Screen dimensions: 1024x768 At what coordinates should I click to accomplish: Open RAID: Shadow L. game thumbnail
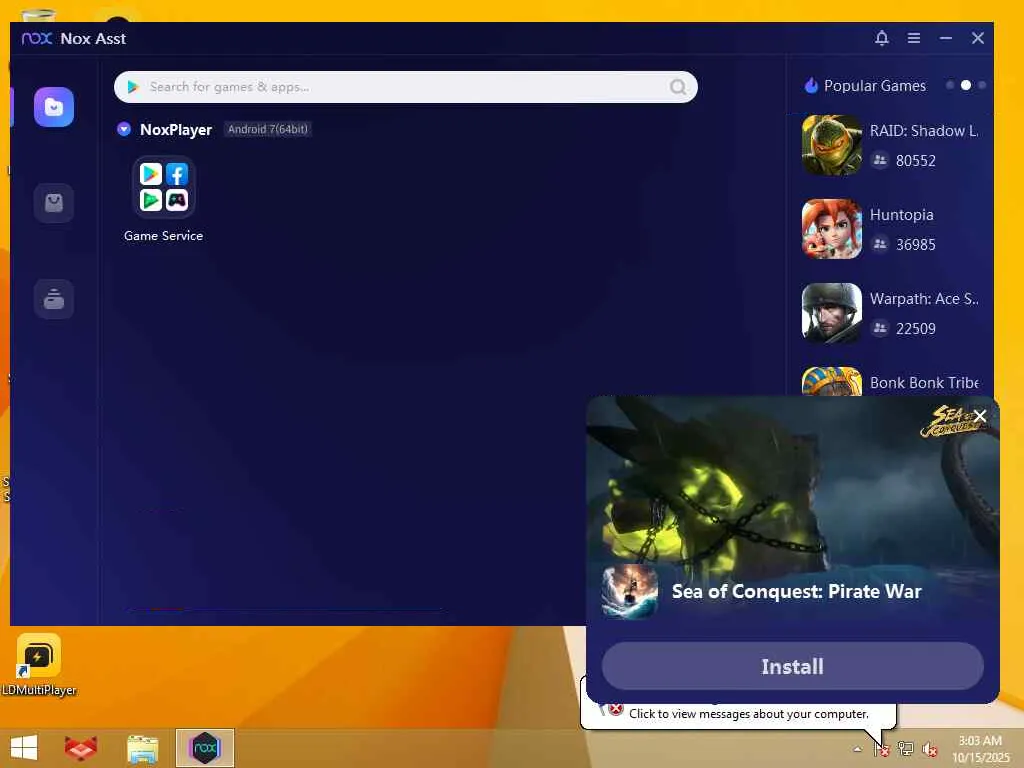[831, 145]
